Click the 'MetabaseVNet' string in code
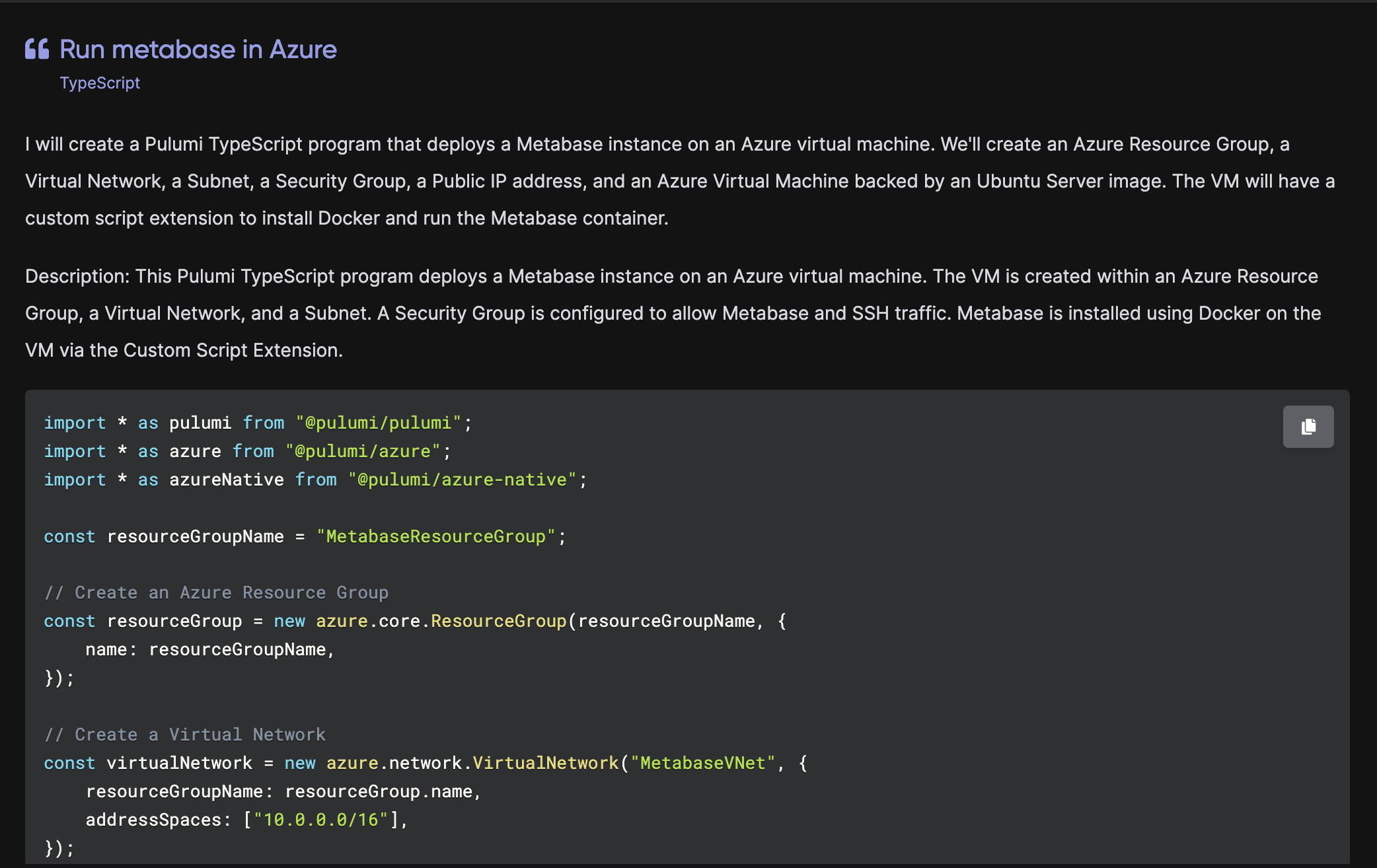Viewport: 1377px width, 868px height. click(702, 763)
